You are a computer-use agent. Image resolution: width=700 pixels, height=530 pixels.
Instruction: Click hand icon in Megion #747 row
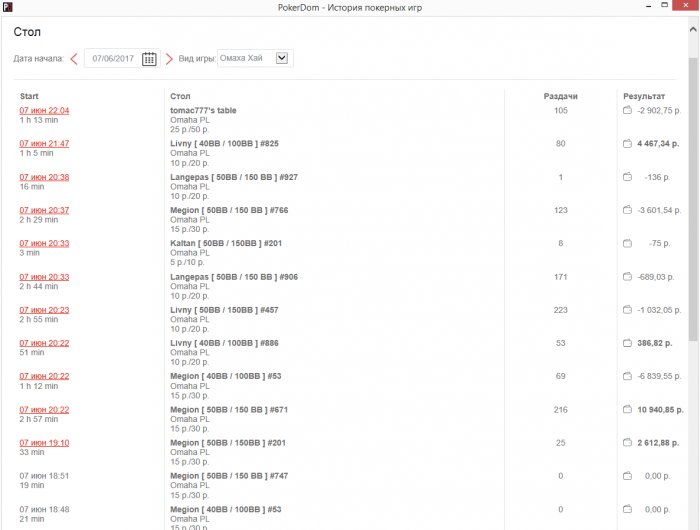627,476
